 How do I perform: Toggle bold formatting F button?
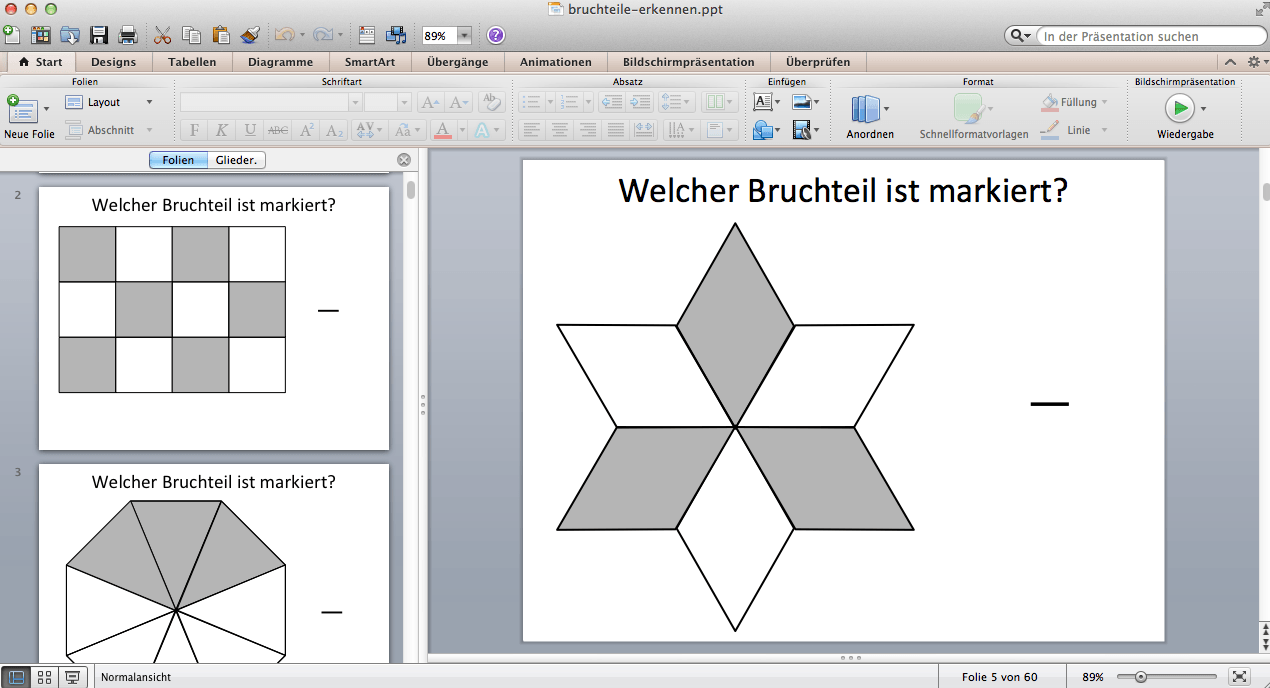click(x=194, y=130)
